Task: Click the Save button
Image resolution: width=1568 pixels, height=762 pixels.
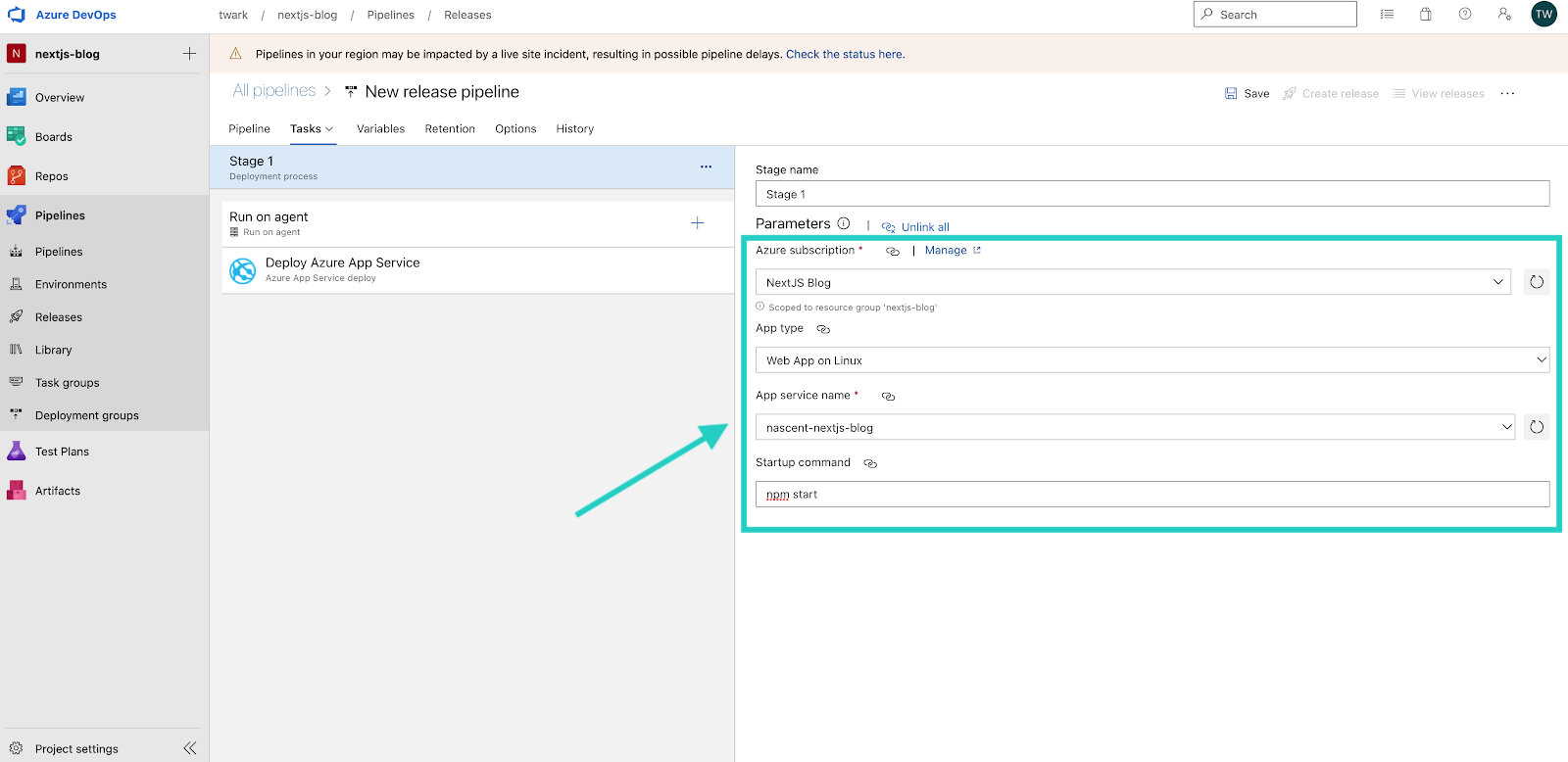Action: point(1247,93)
